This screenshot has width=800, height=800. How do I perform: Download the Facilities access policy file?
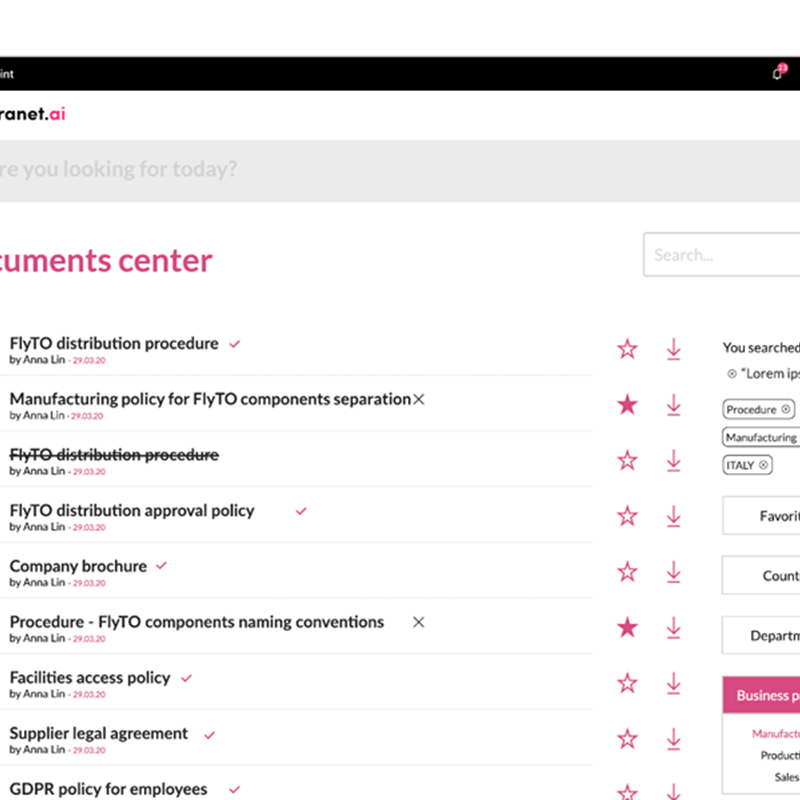(x=673, y=683)
